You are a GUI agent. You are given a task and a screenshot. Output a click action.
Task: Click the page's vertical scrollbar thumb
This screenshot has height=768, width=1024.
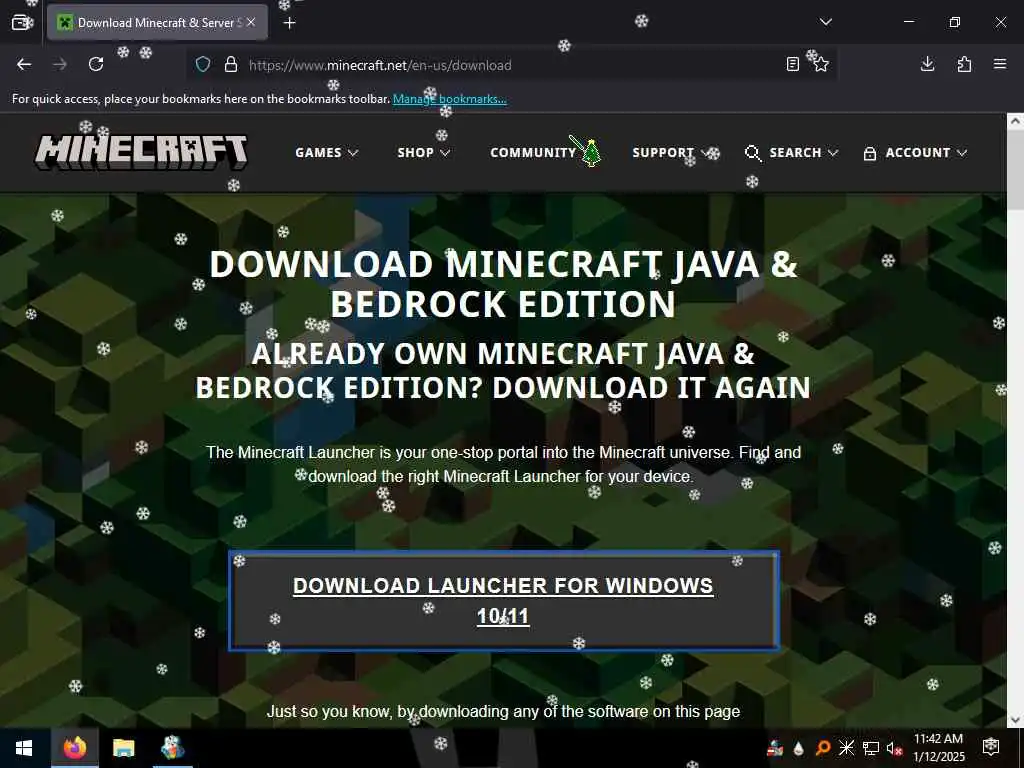click(x=1015, y=170)
